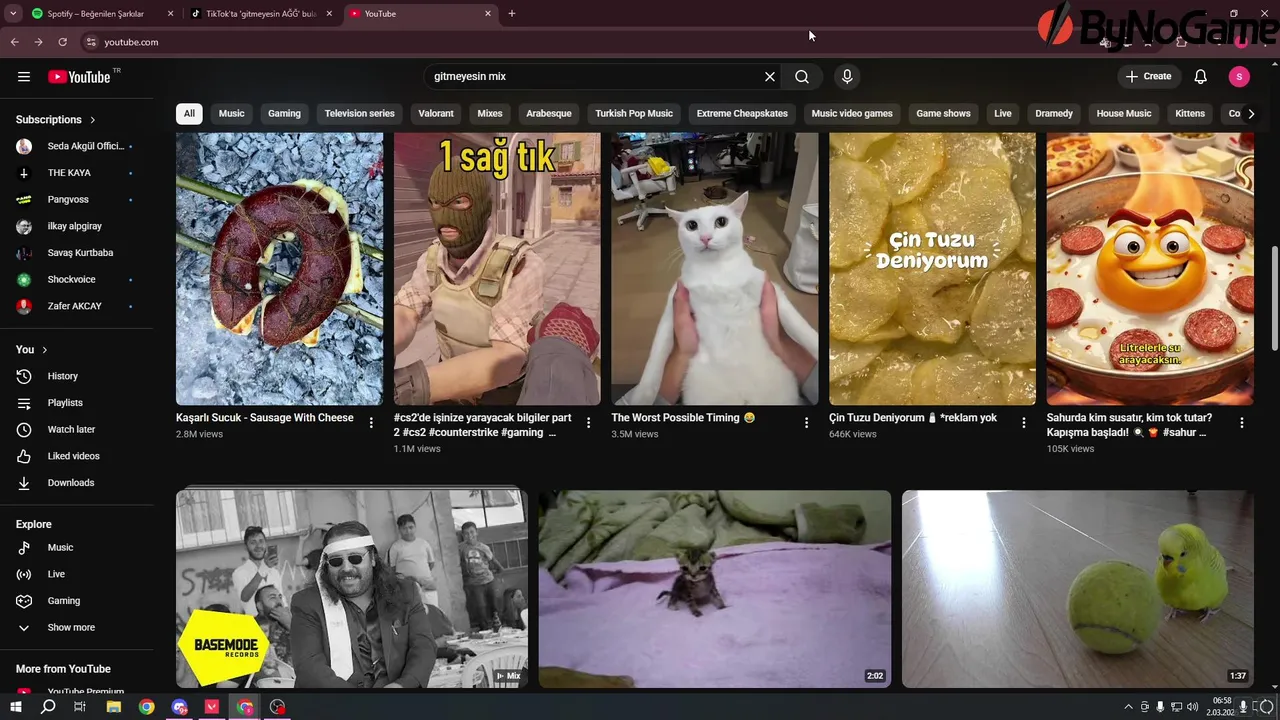The width and height of the screenshot is (1280, 720).
Task: Open a new browser tab
Action: [512, 14]
